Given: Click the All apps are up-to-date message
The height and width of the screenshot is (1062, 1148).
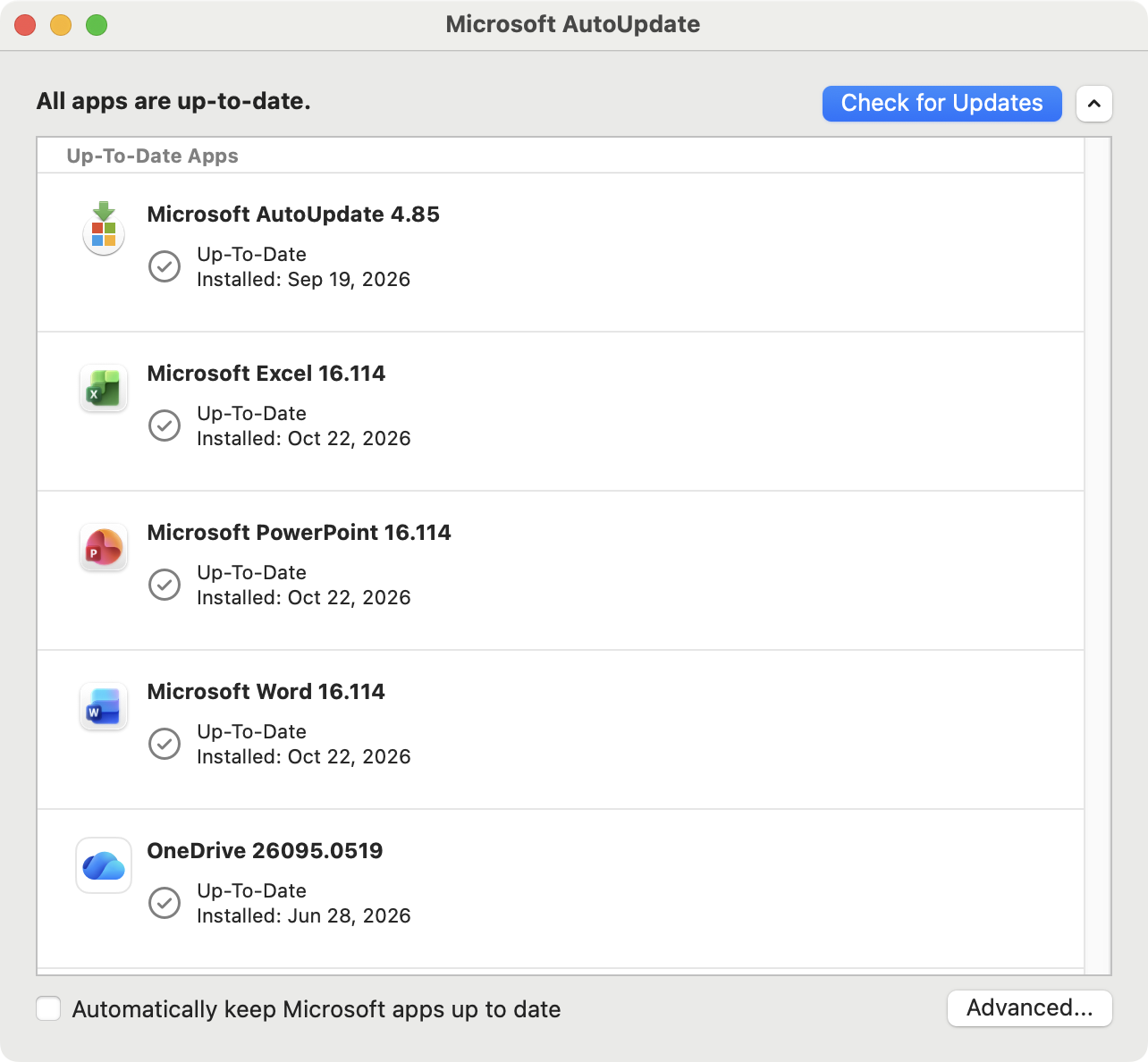Looking at the screenshot, I should 173,101.
